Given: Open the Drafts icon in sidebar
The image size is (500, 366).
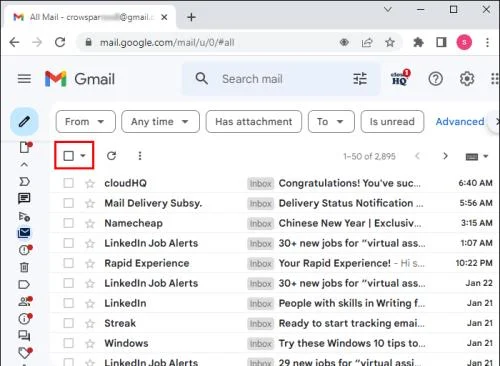Looking at the screenshot, I should [x=25, y=147].
